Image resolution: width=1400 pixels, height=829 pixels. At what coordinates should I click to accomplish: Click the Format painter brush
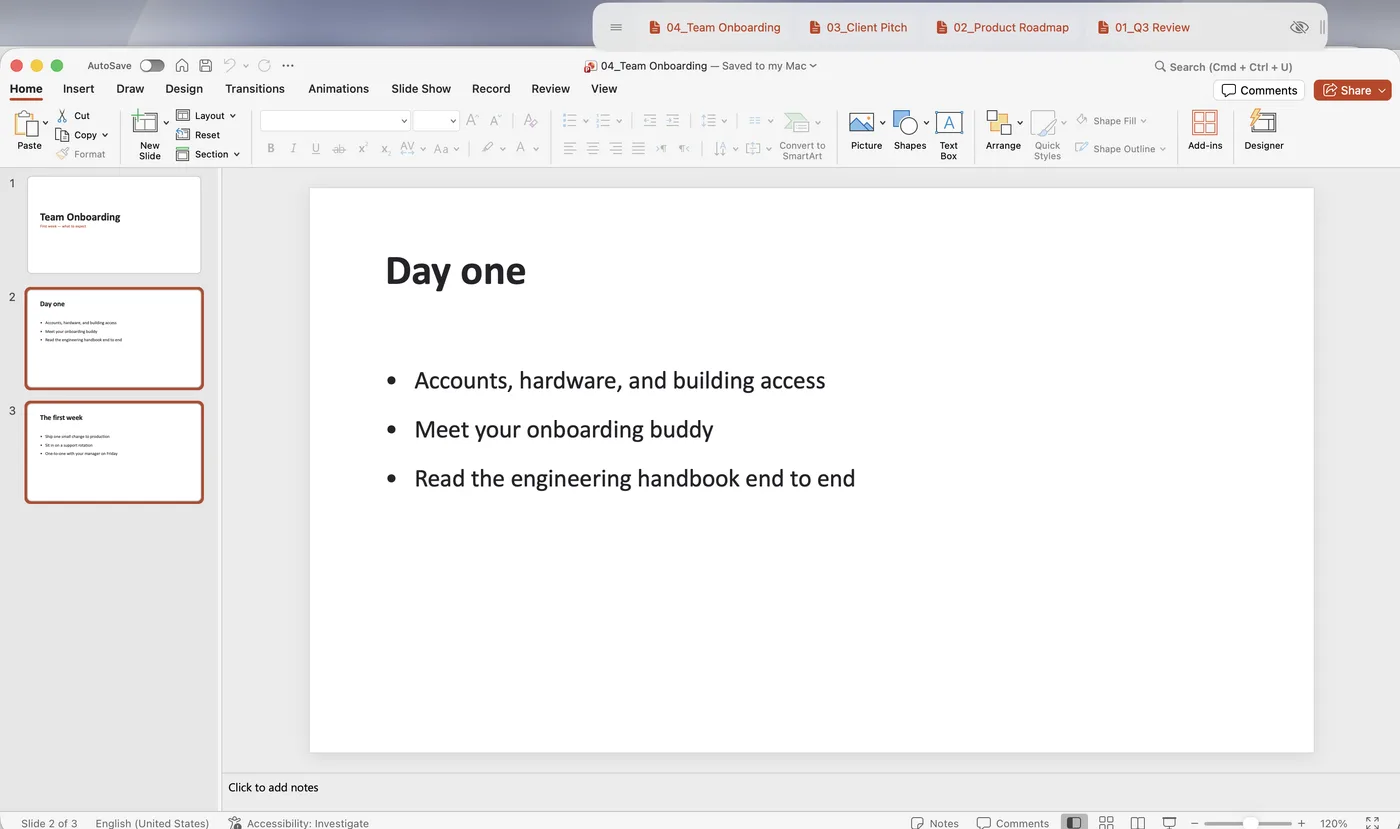[x=81, y=154]
